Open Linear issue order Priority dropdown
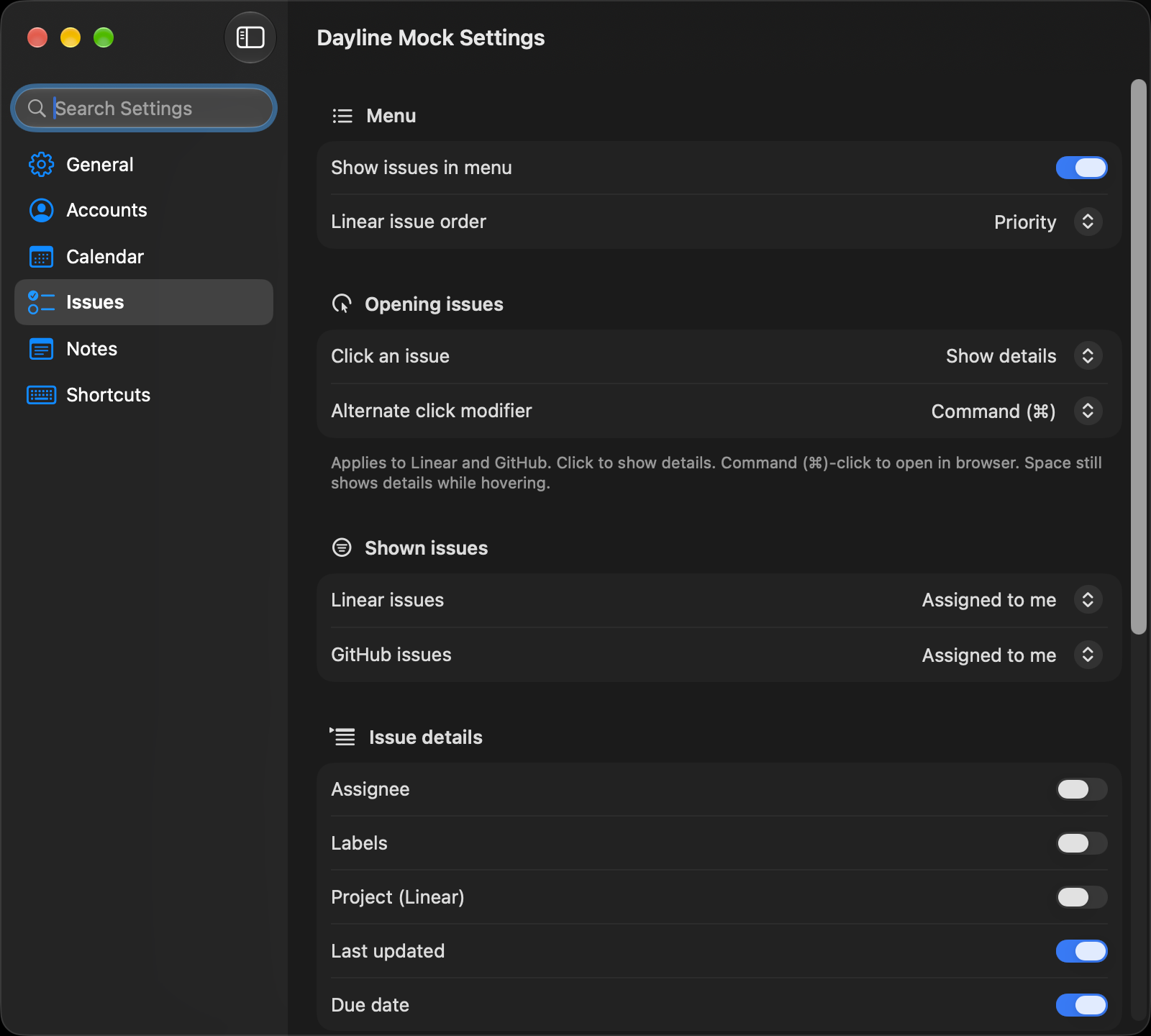Screen dimensions: 1151x1036 (x=1047, y=222)
